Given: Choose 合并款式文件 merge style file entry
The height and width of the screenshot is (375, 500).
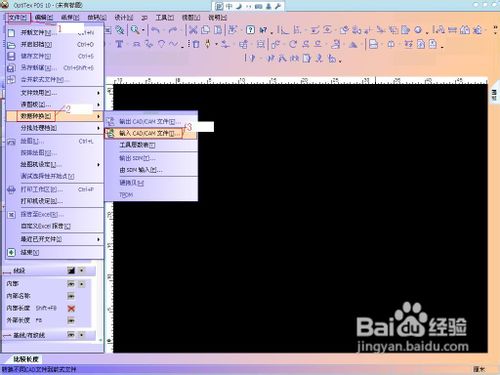Looking at the screenshot, I should coord(55,80).
